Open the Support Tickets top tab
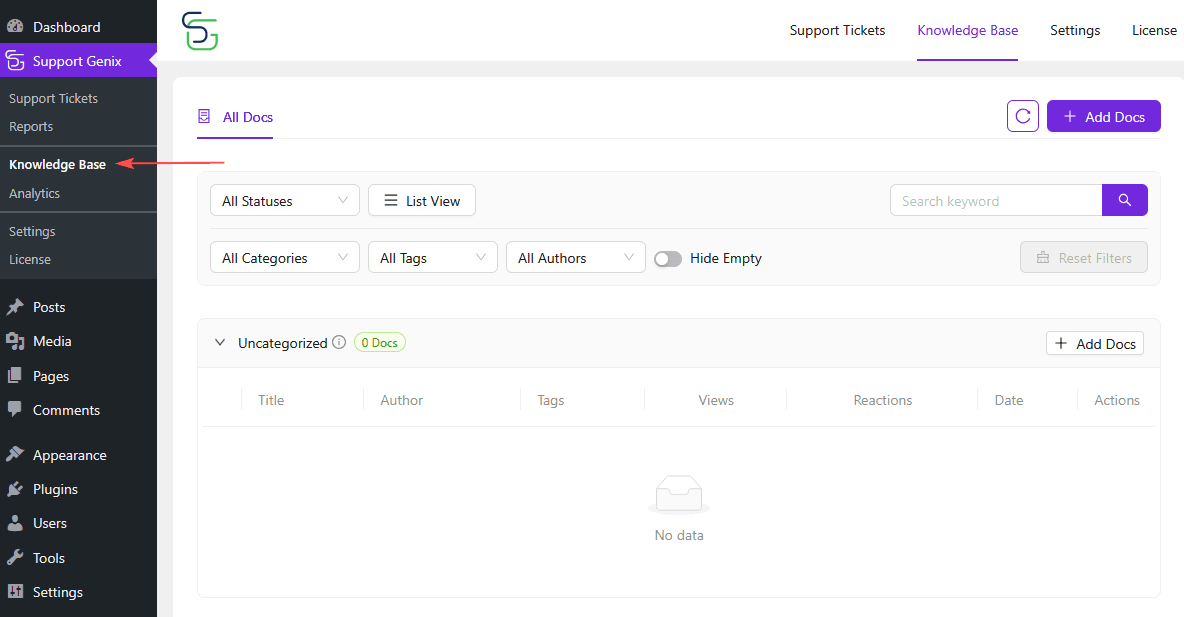Screen dimensions: 1184x617 (837, 30)
